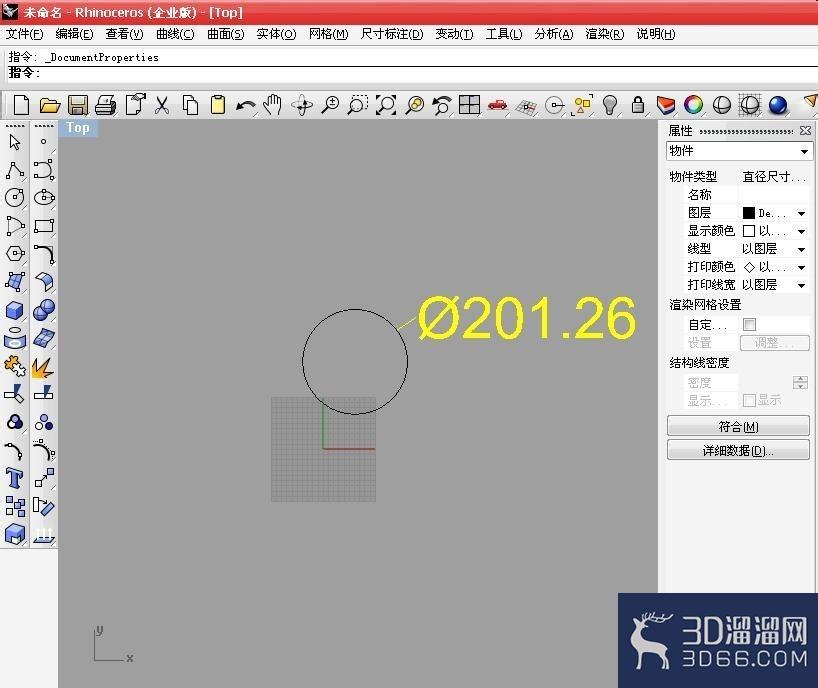Select the pointer selection tool
Viewport: 818px width, 688px height.
[15, 141]
